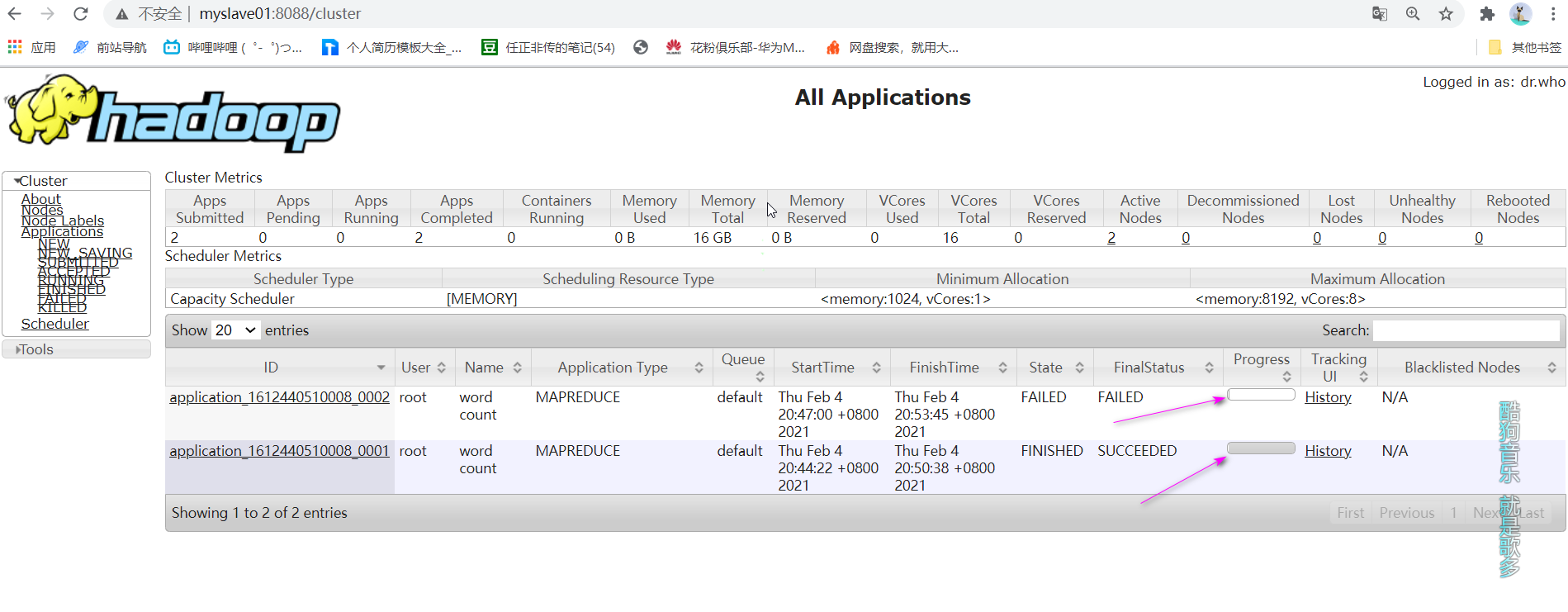1568x612 pixels.
Task: Open the 个人简历模板大全 bookmark
Action: pos(391,48)
